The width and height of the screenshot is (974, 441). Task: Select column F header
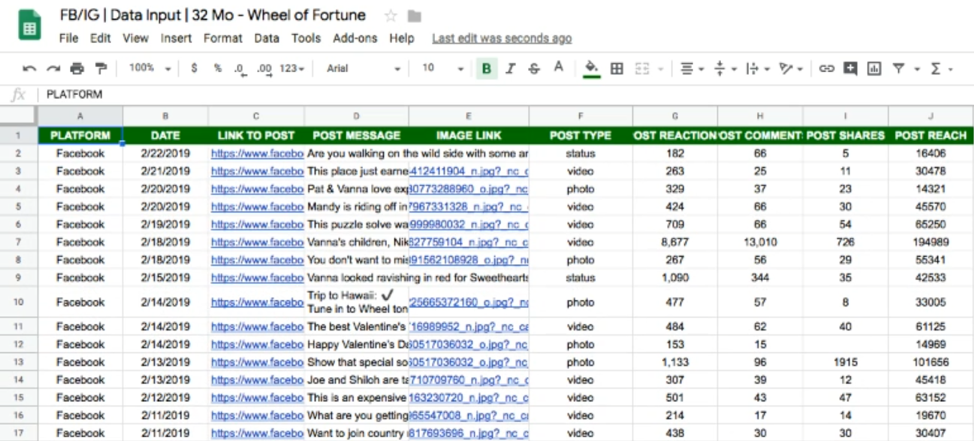coord(581,116)
